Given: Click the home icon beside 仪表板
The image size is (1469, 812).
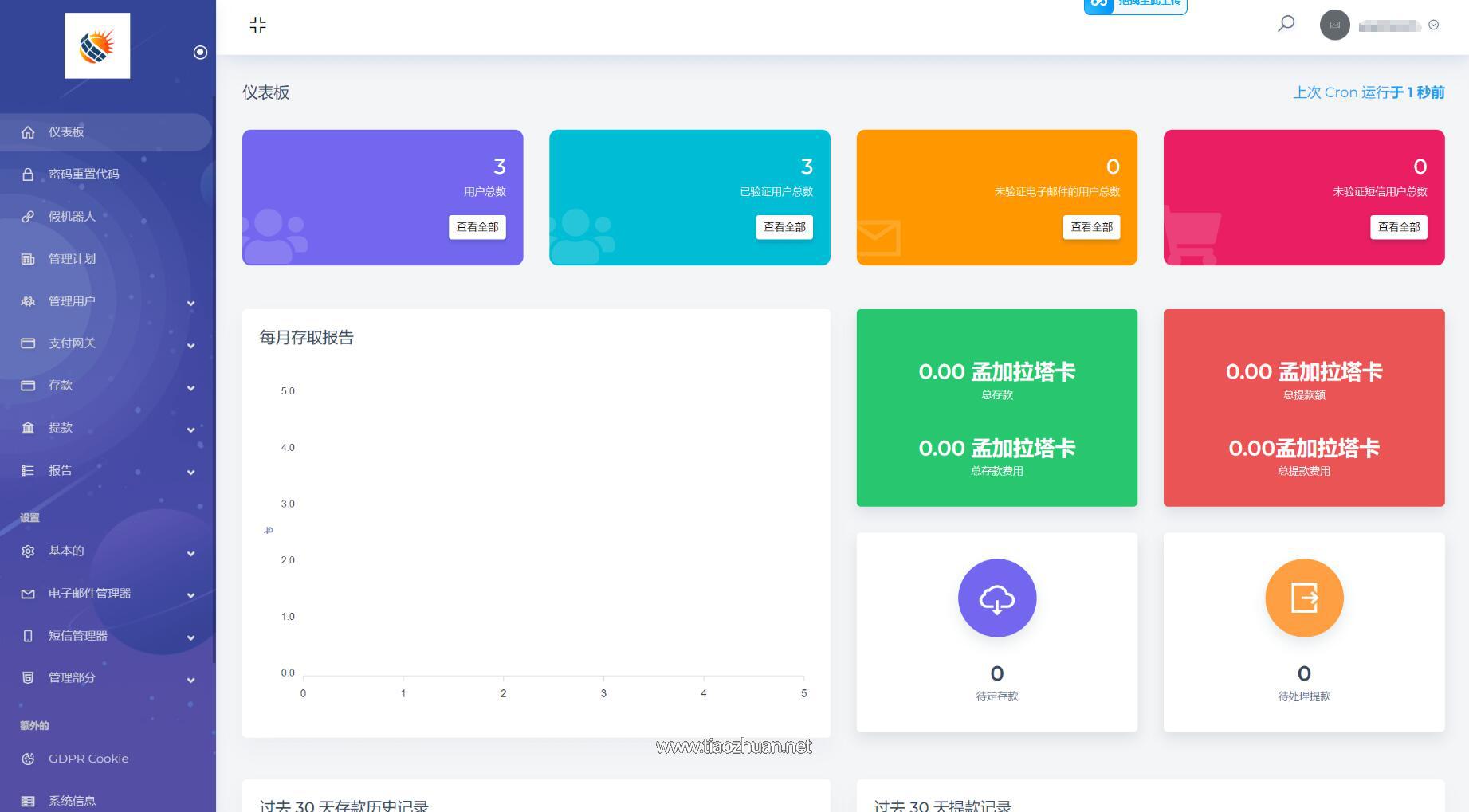Looking at the screenshot, I should point(28,132).
